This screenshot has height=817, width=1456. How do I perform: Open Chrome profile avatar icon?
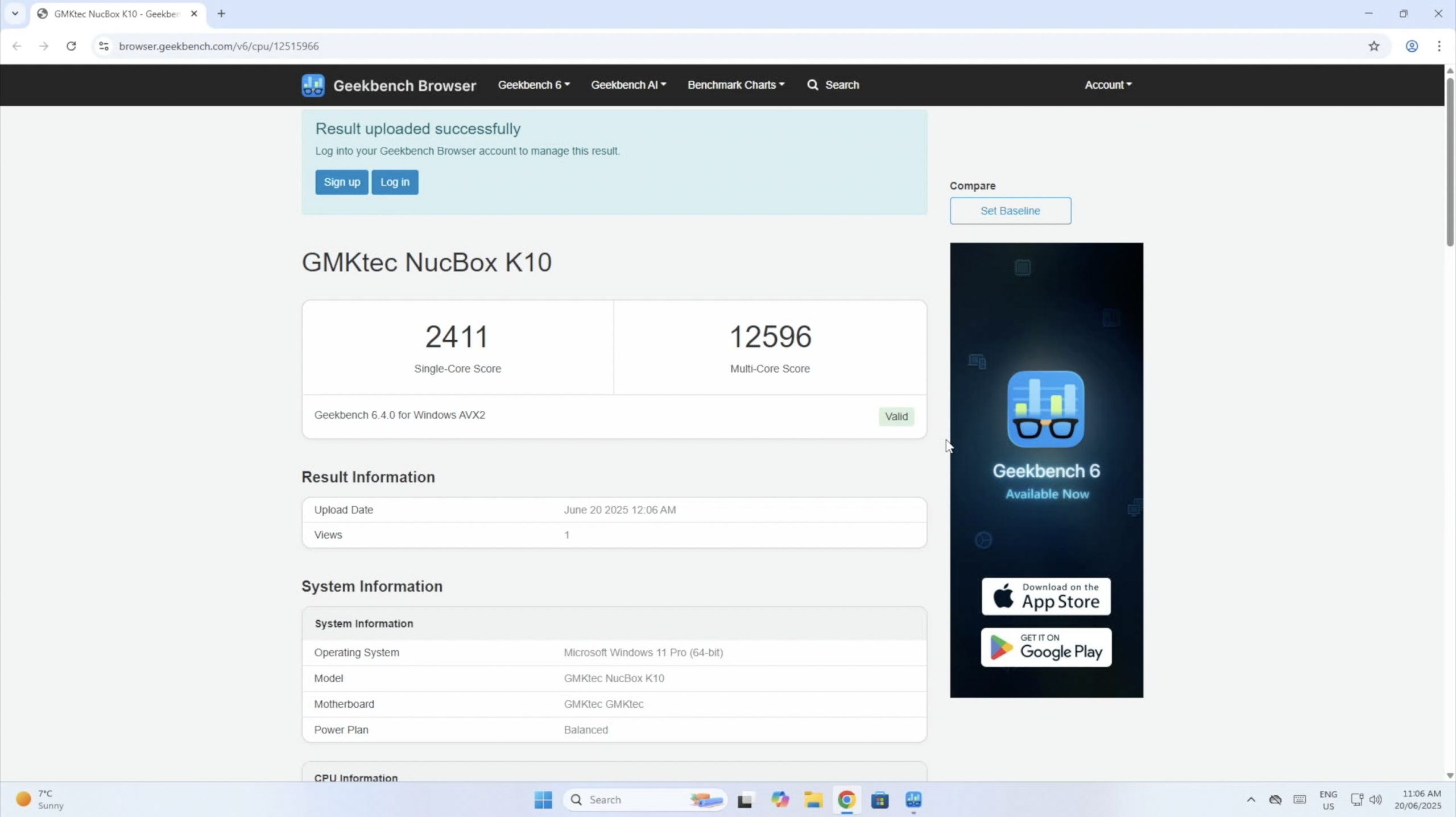click(x=1412, y=46)
